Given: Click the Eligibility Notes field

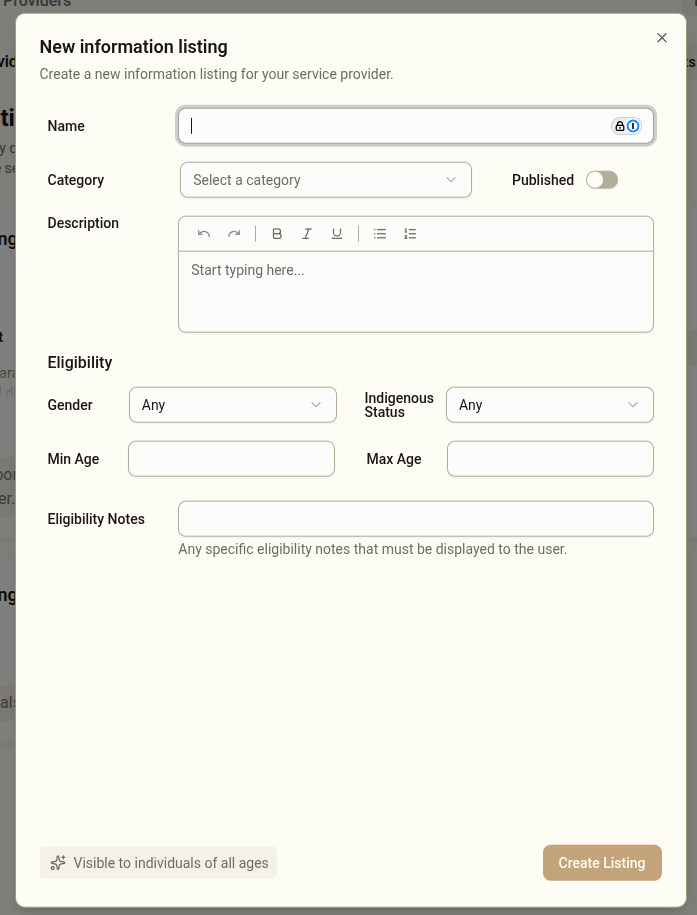Looking at the screenshot, I should point(415,519).
